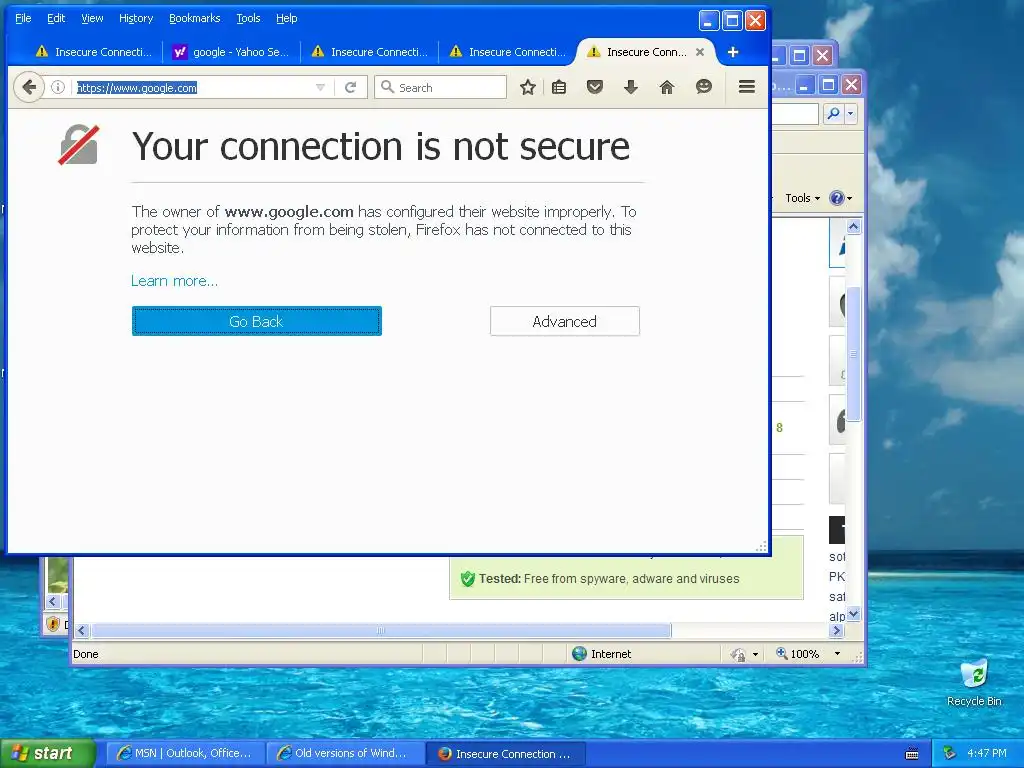Expand the zoom level dropdown arrow
The height and width of the screenshot is (768, 1024).
click(x=837, y=654)
